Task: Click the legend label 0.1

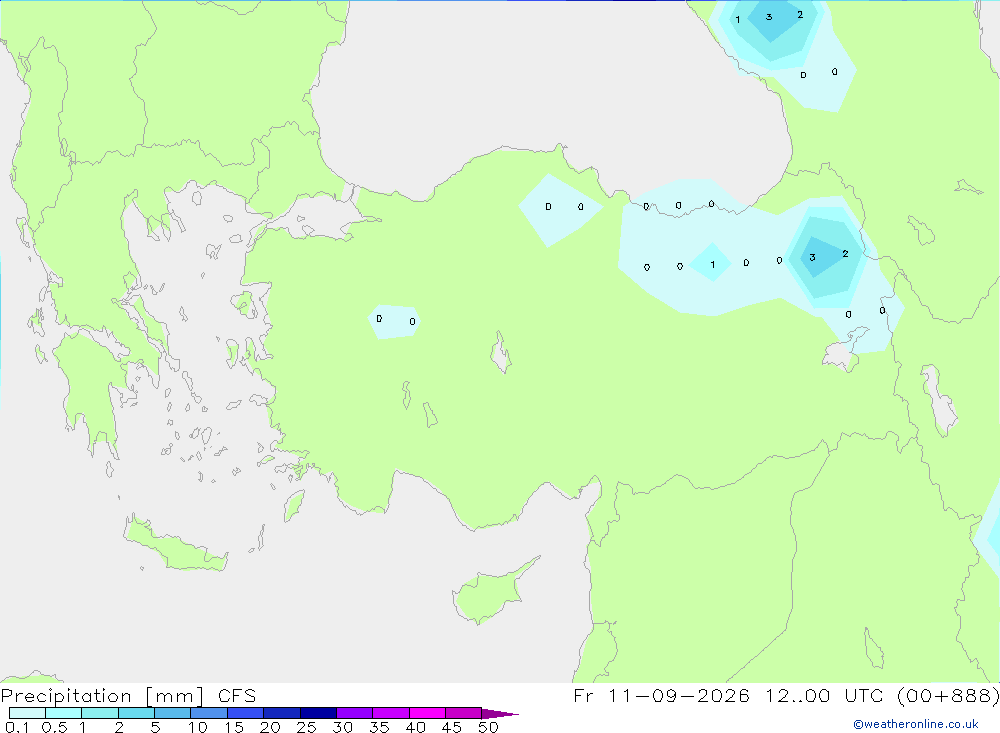Action: pyautogui.click(x=17, y=727)
